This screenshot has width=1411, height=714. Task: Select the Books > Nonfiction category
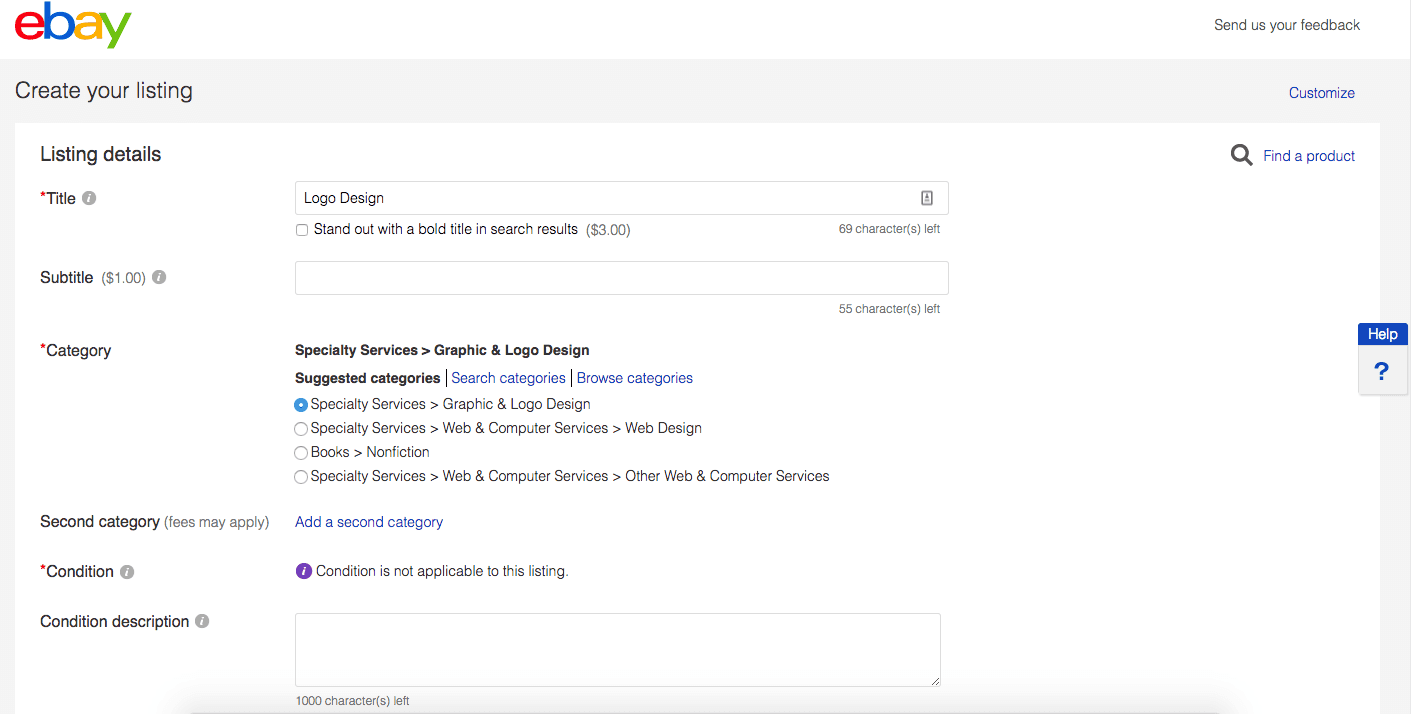point(301,452)
